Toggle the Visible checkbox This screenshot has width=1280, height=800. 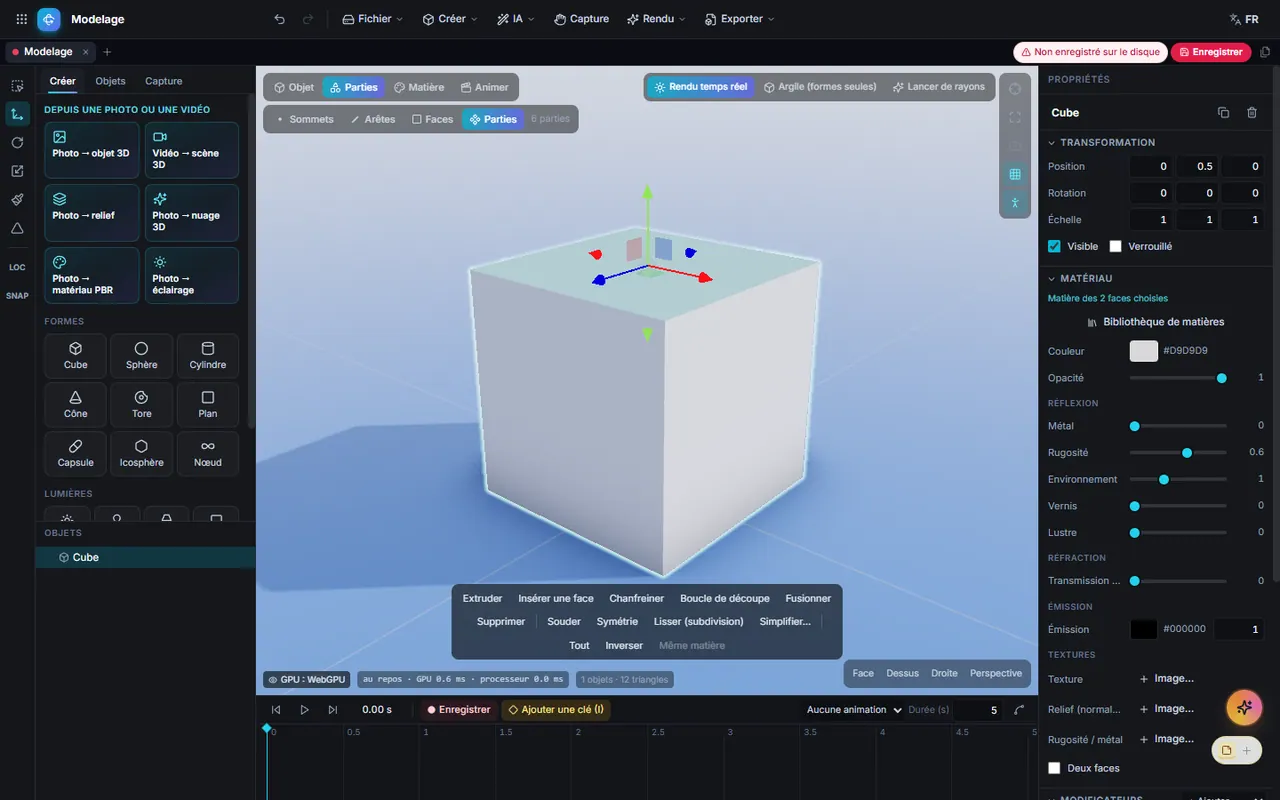[x=1054, y=246]
